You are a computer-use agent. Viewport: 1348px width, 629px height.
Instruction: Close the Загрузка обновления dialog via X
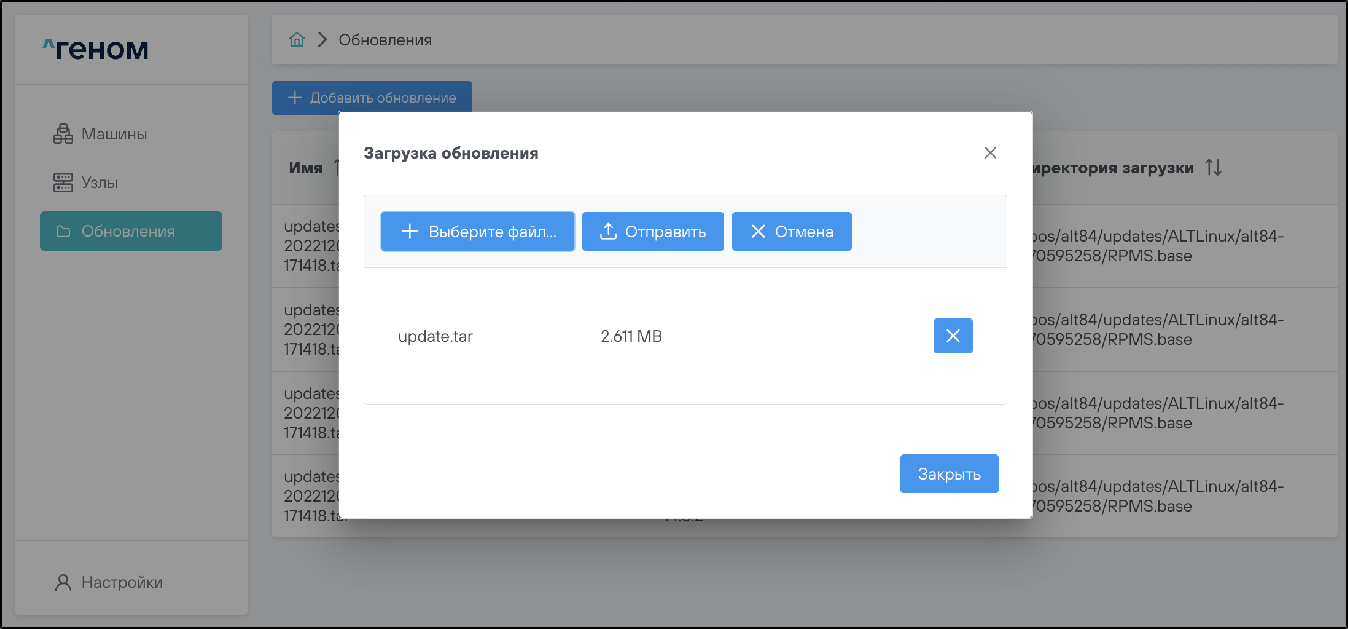point(990,153)
